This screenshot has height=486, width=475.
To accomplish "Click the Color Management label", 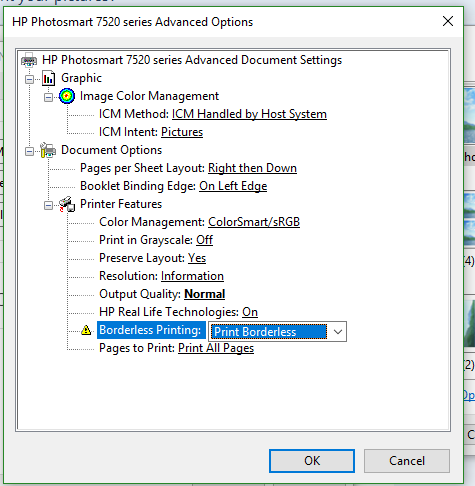I will pos(152,222).
